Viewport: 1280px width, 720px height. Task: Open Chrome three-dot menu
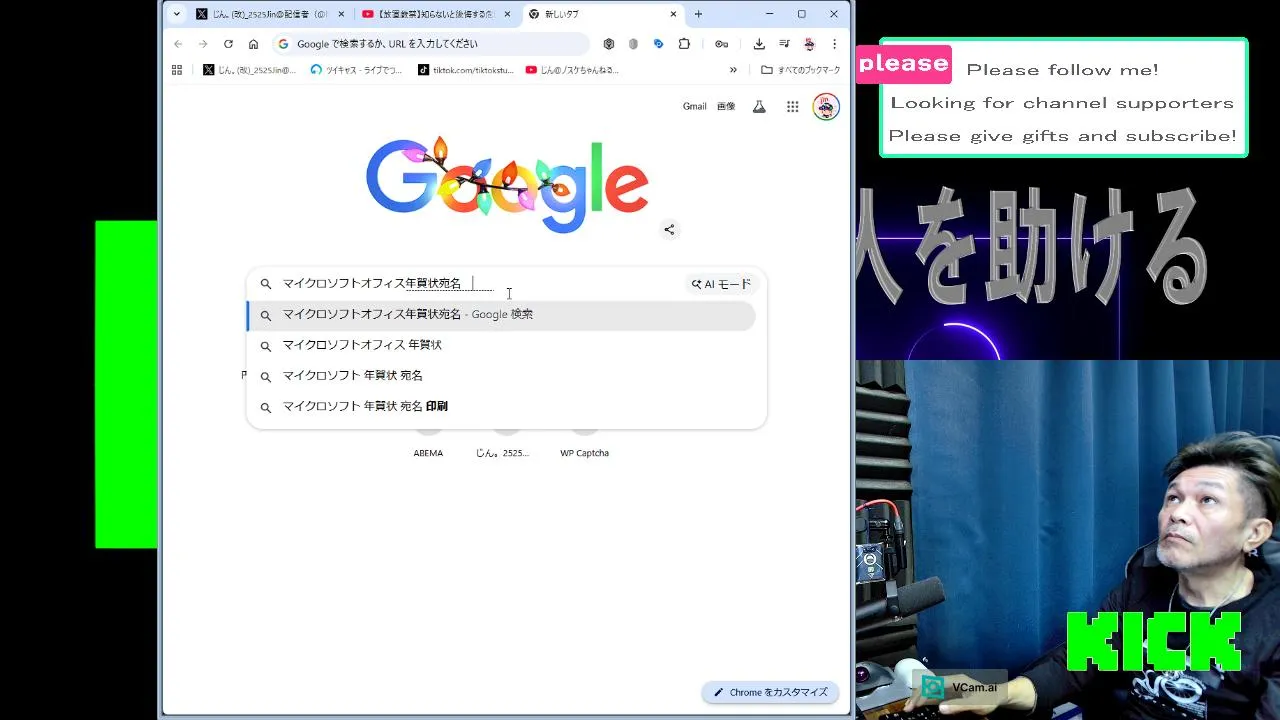pos(834,44)
